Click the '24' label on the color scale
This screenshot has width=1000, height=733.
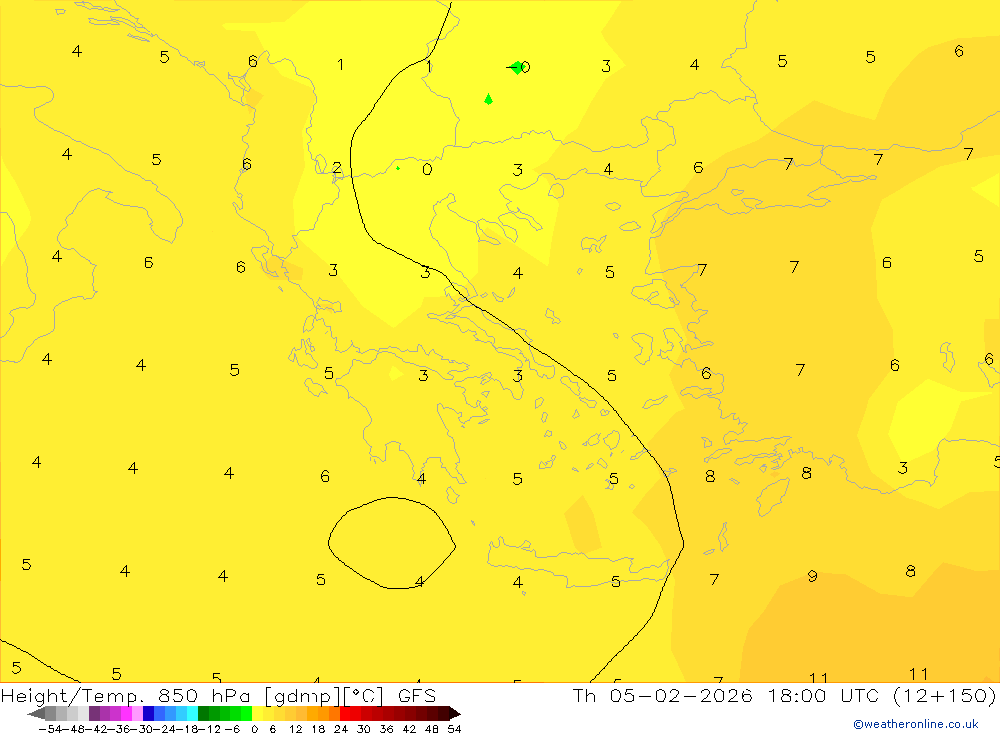(x=341, y=729)
